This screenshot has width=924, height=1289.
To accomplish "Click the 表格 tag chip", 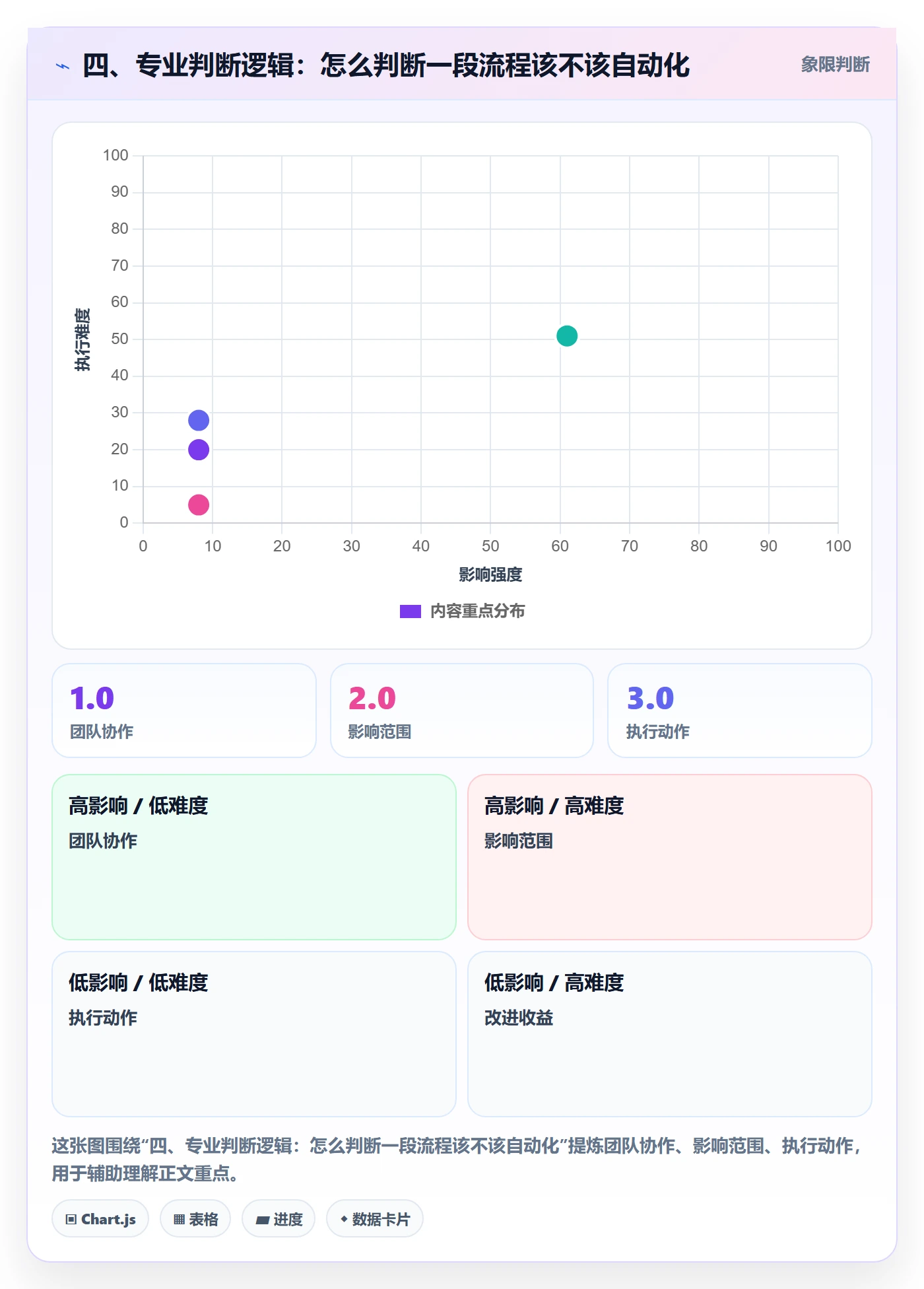I will [x=195, y=1218].
